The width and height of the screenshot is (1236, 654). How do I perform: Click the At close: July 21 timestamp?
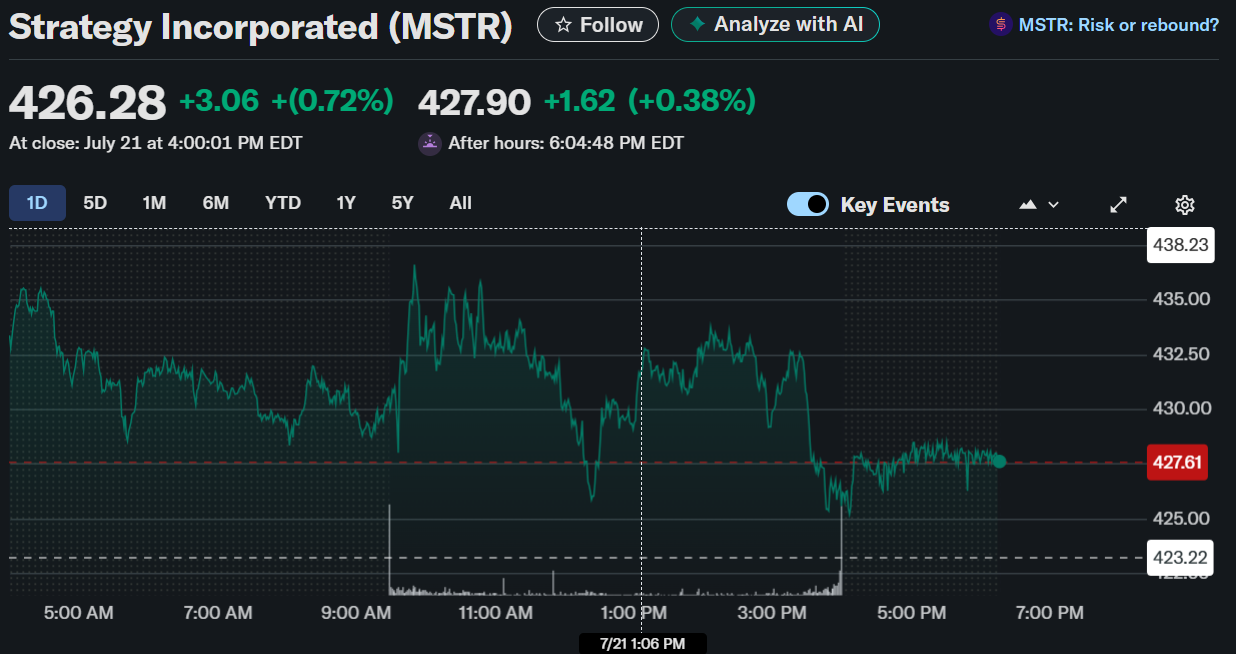156,143
